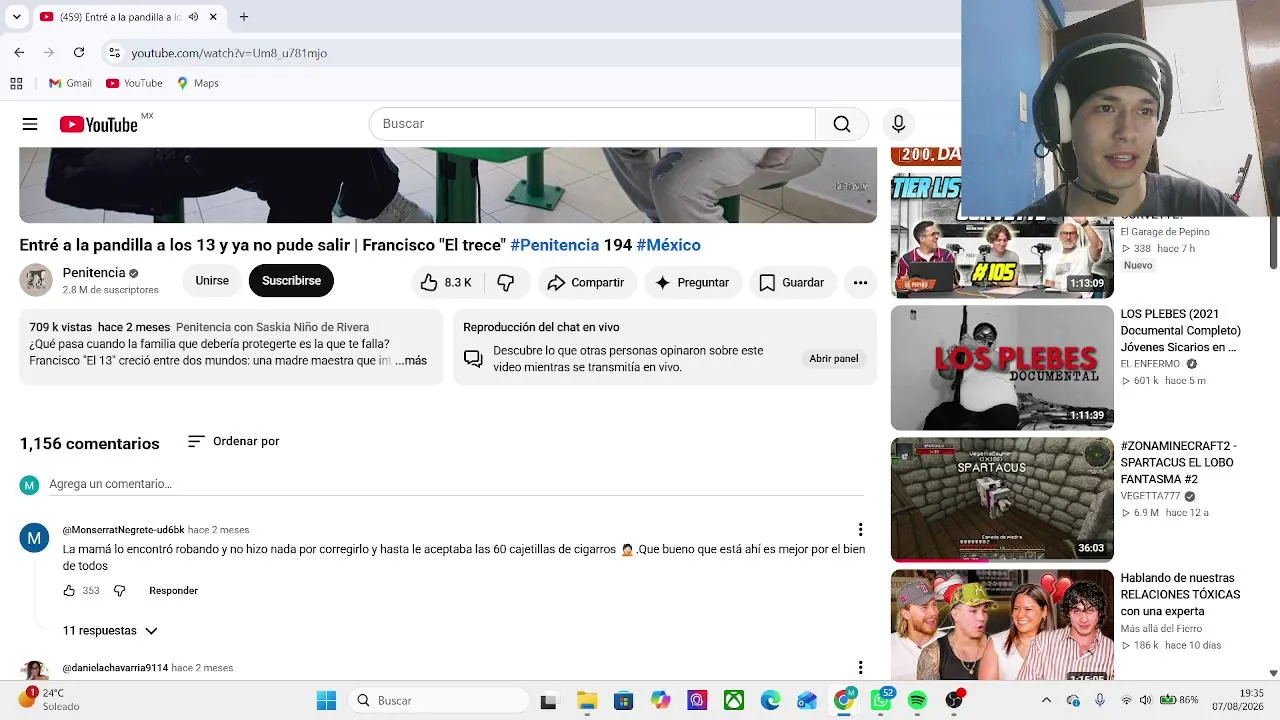This screenshot has width=1280, height=720.
Task: Open options menu on danielachavarria9114's comment
Action: pos(860,668)
